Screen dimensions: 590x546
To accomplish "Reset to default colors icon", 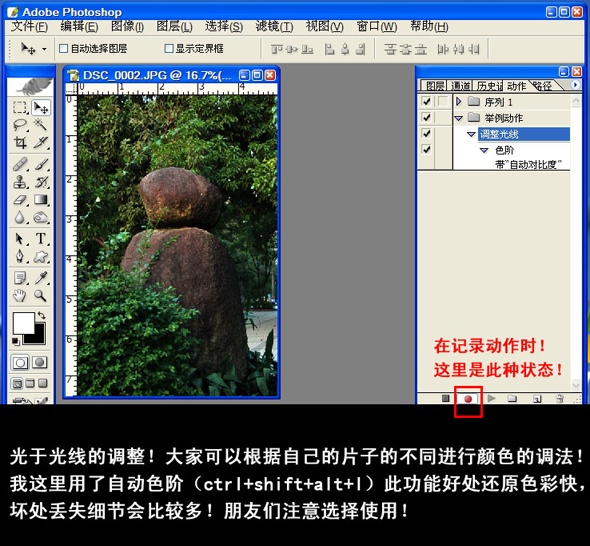I will 15,341.
